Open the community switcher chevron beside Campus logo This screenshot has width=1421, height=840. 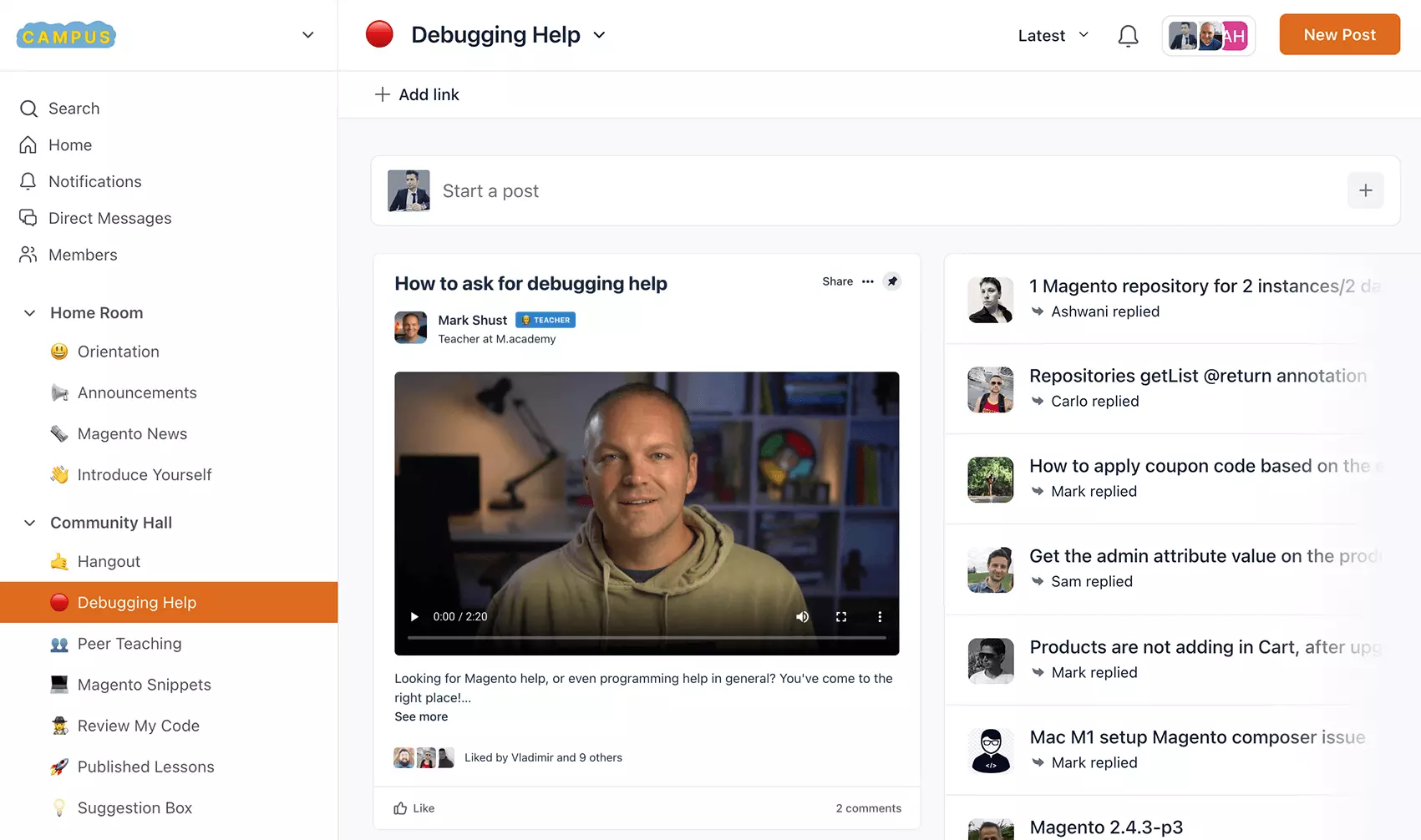click(307, 35)
